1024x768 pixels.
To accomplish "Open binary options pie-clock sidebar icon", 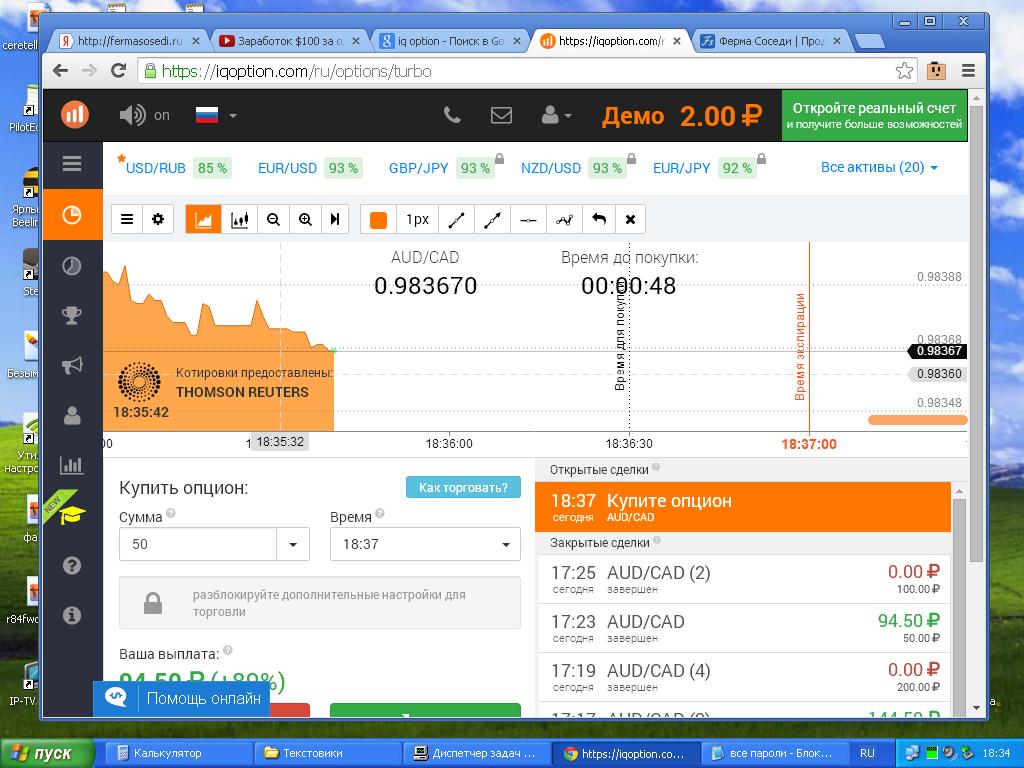I will click(72, 265).
